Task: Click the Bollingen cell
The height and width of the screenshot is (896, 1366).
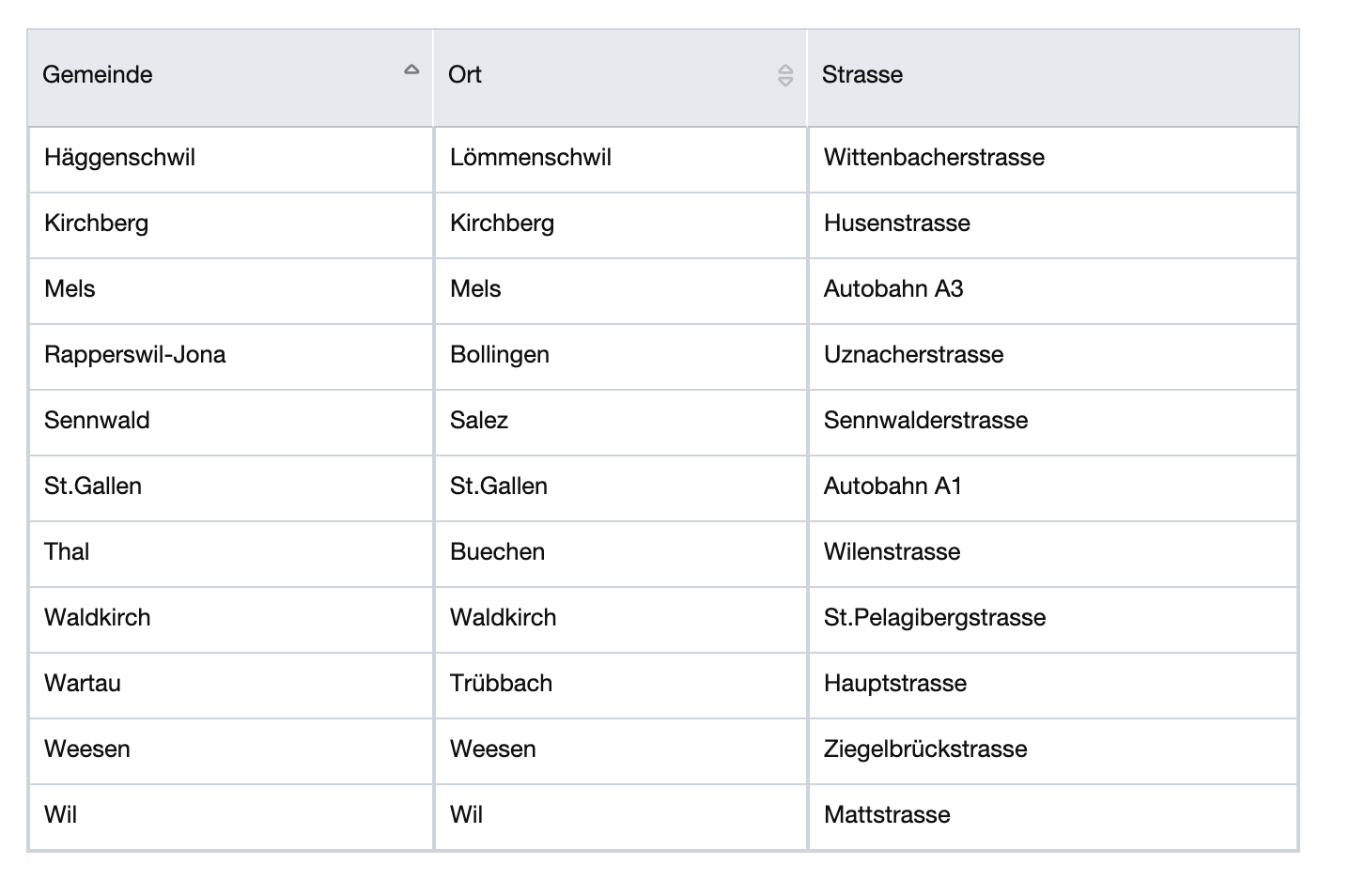Action: coord(621,357)
